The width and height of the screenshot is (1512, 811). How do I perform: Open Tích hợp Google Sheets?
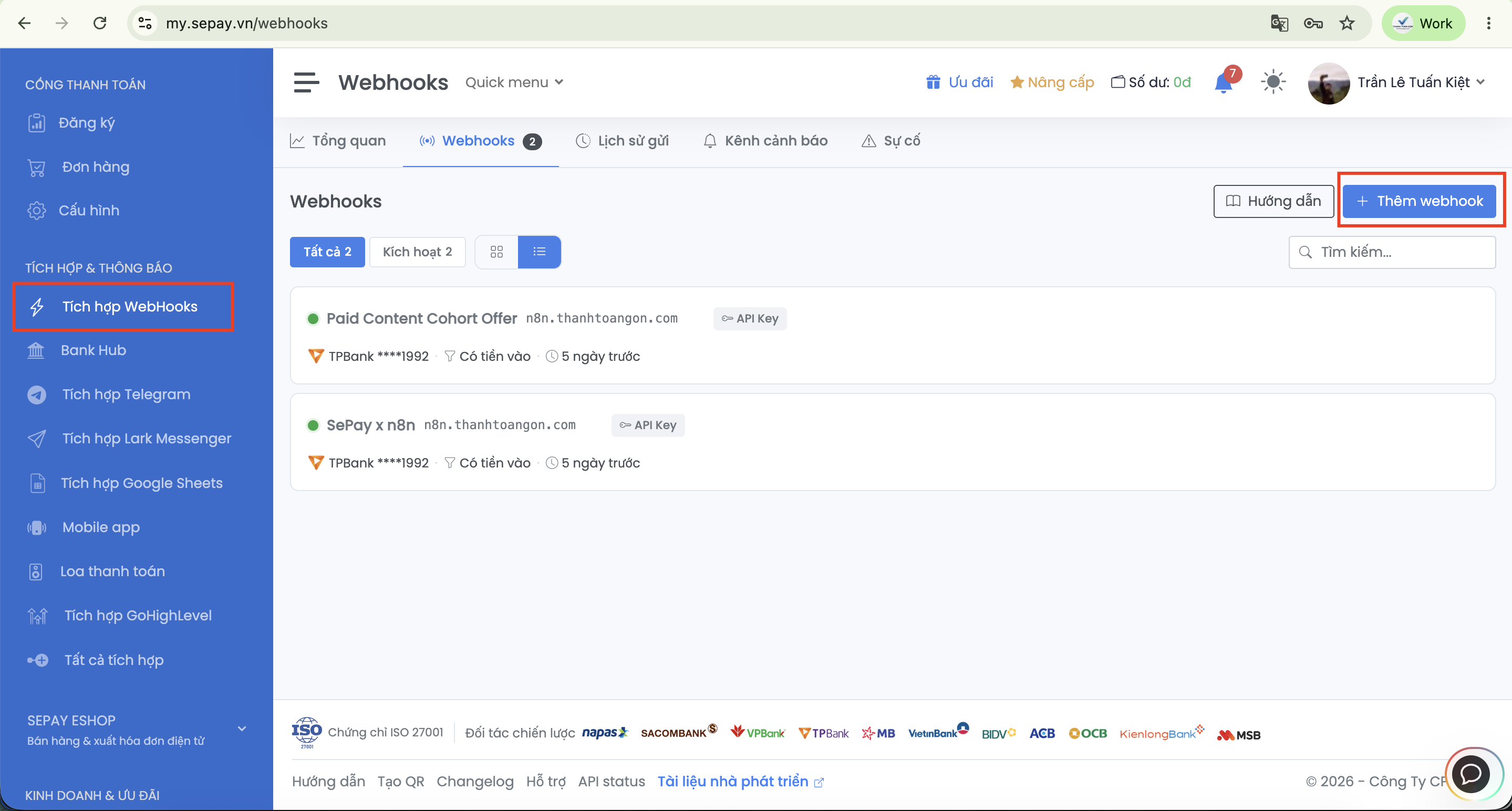coord(126,483)
